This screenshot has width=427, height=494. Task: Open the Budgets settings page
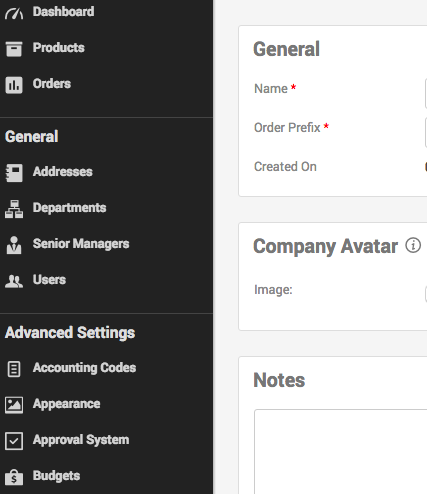click(56, 476)
